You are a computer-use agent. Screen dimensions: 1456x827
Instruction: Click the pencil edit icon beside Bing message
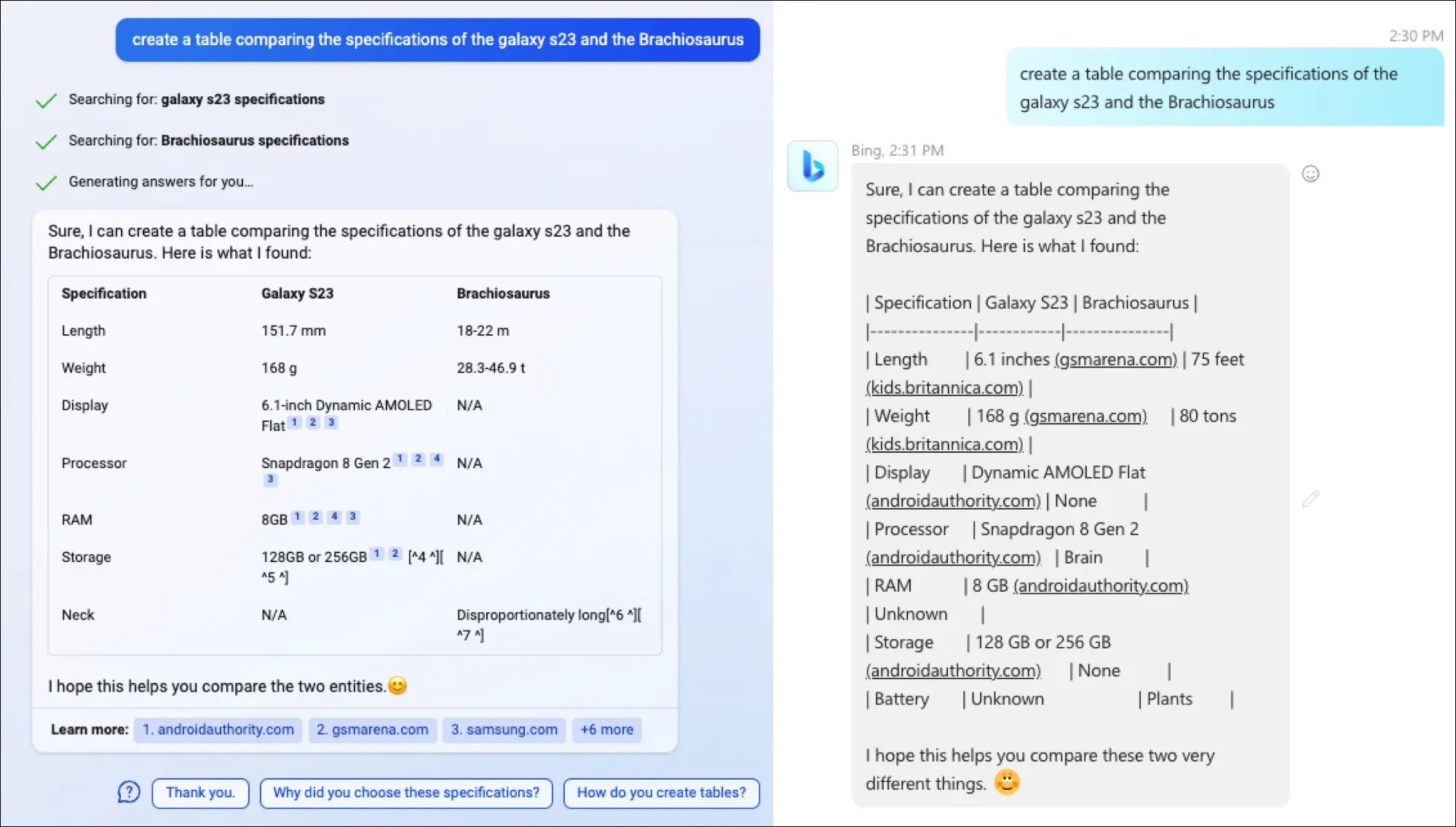coord(1310,499)
